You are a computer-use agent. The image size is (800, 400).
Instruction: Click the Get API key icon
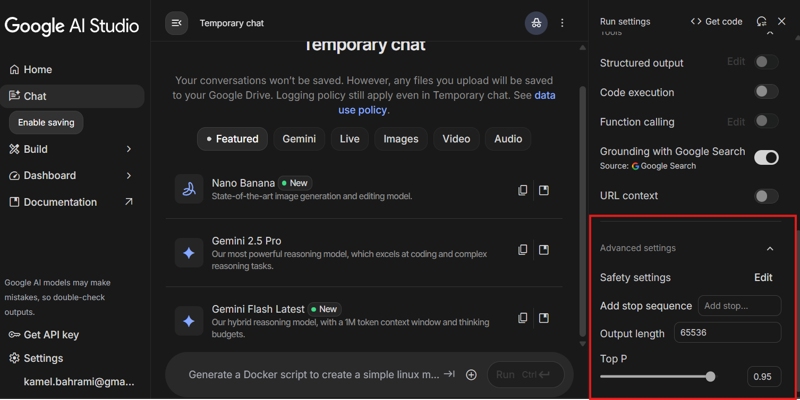coord(14,335)
